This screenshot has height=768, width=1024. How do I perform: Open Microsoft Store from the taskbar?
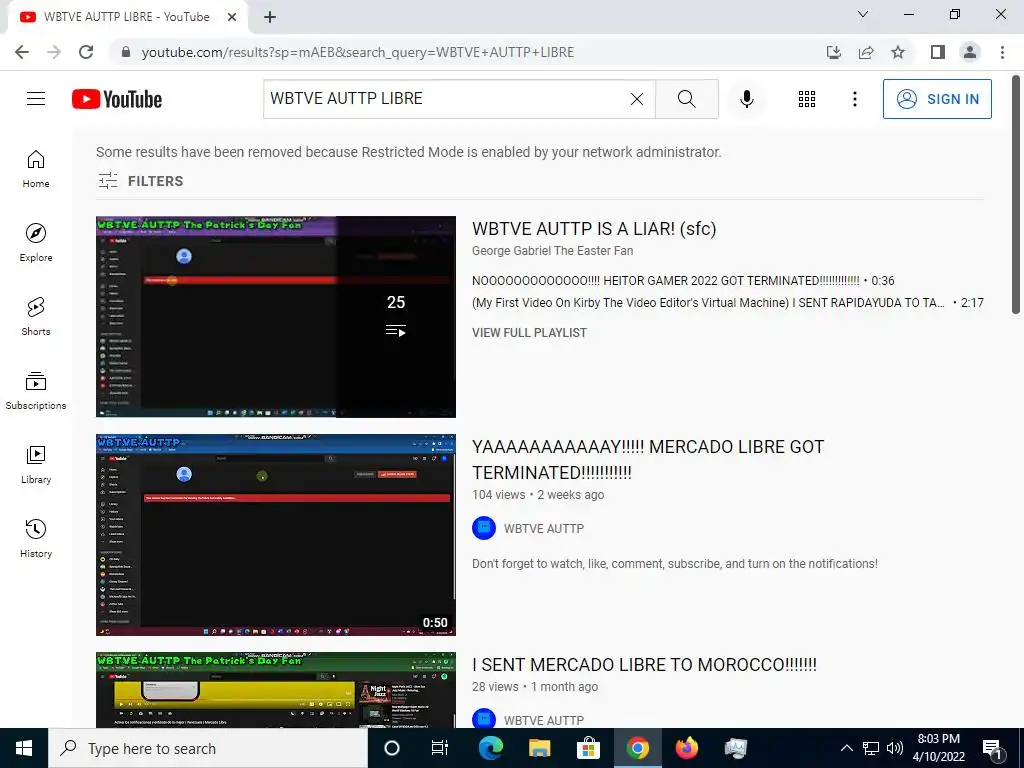coord(588,748)
